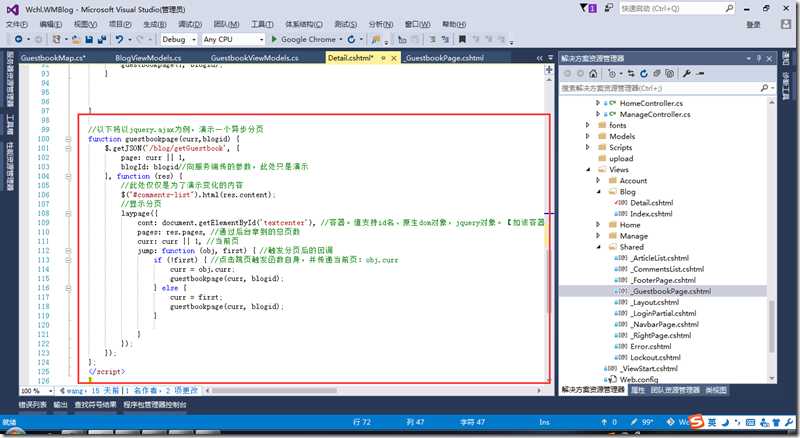800x438 pixels.
Task: Click the browser refresh icon in the toolbar
Action: click(352, 39)
